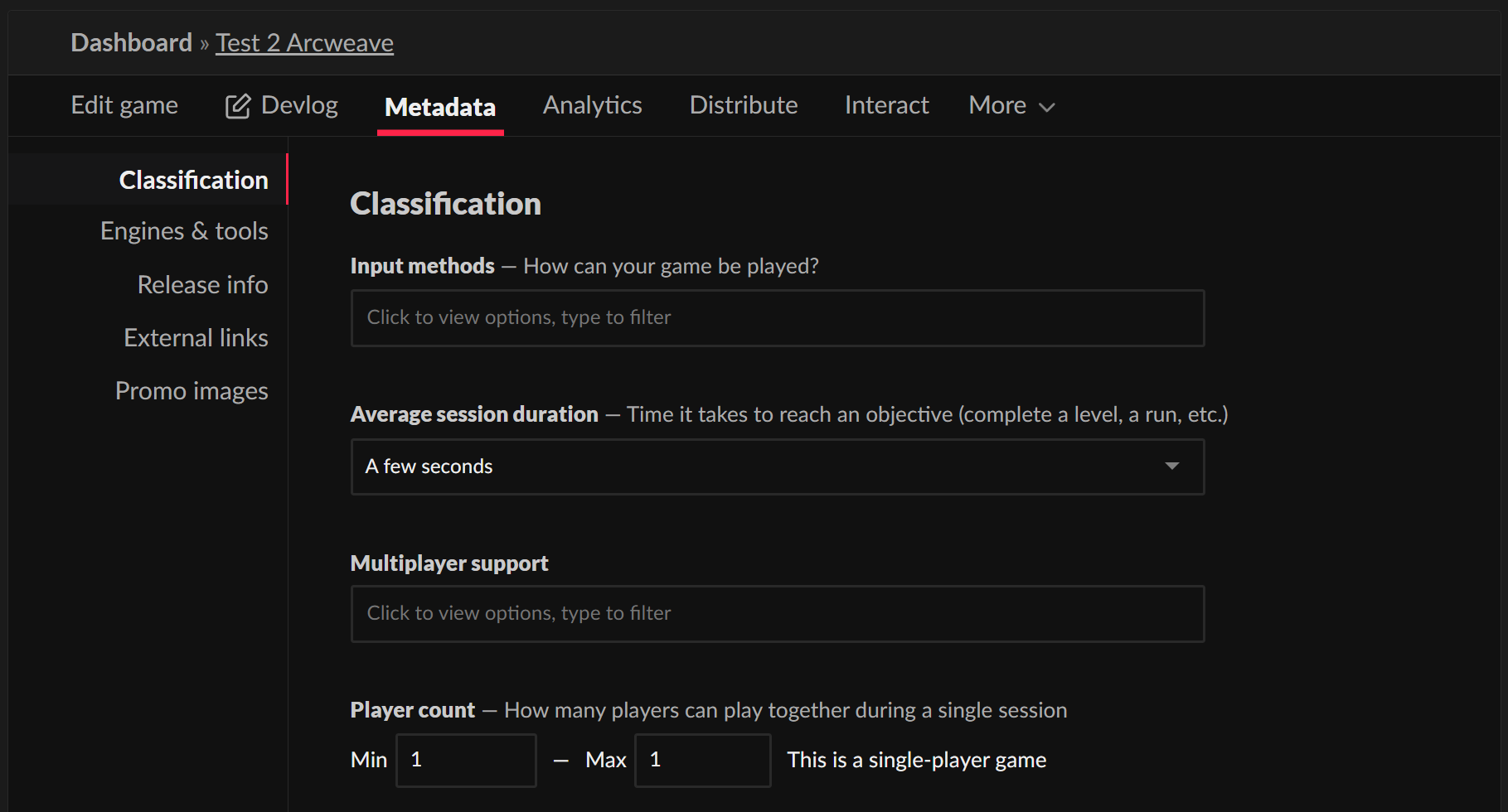
Task: Expand the More menu chevron
Action: [x=1047, y=107]
